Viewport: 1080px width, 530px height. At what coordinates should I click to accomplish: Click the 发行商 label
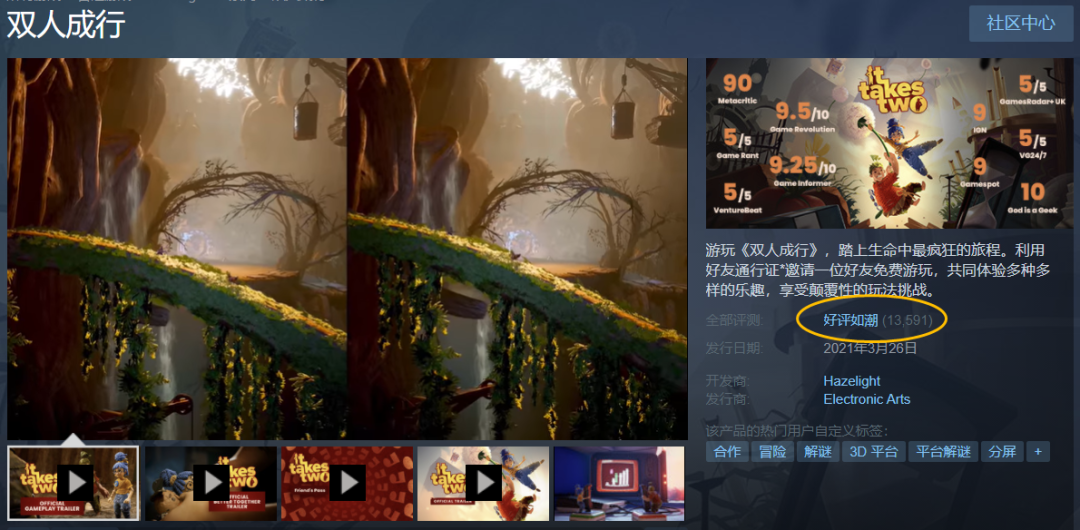pos(728,399)
